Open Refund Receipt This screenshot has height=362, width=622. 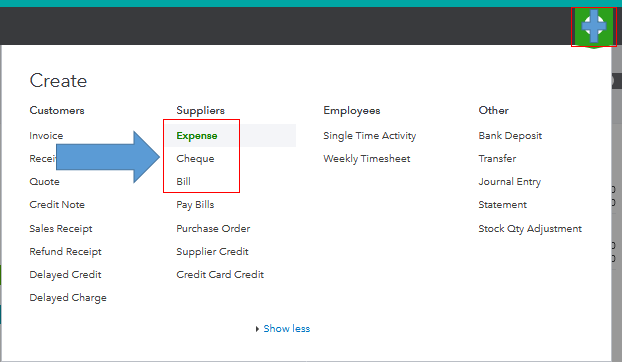click(65, 252)
